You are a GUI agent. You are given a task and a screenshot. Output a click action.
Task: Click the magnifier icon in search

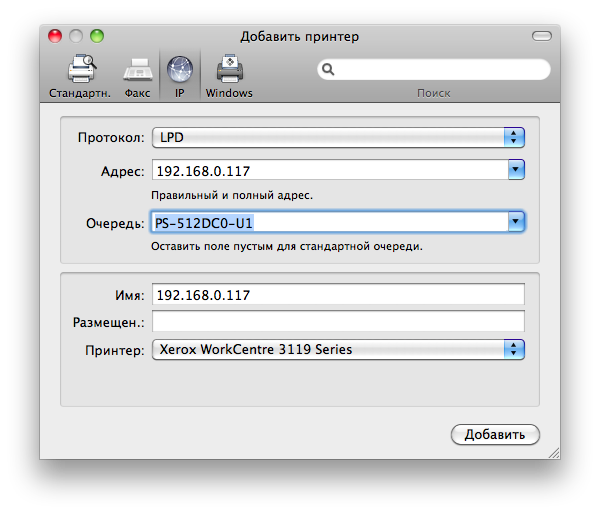[x=328, y=69]
